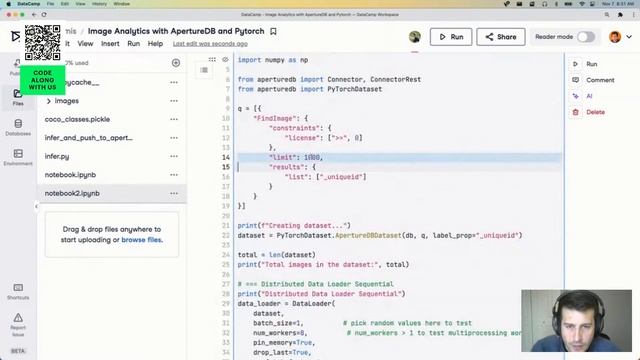This screenshot has height=360, width=640.
Task: Toggle the cell visibility eye icon
Action: pos(225,60)
